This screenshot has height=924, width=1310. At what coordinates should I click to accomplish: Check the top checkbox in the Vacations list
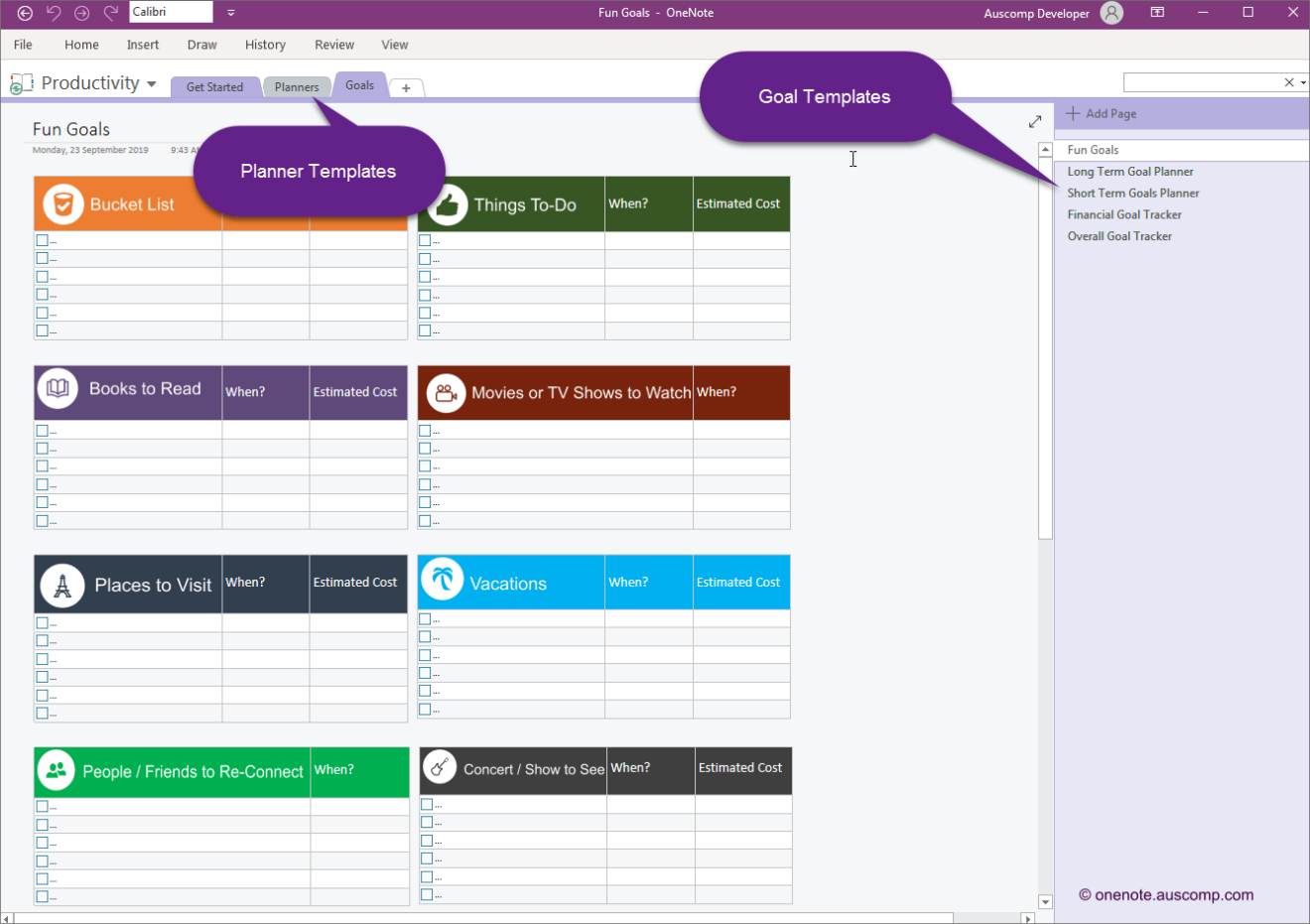tap(425, 617)
